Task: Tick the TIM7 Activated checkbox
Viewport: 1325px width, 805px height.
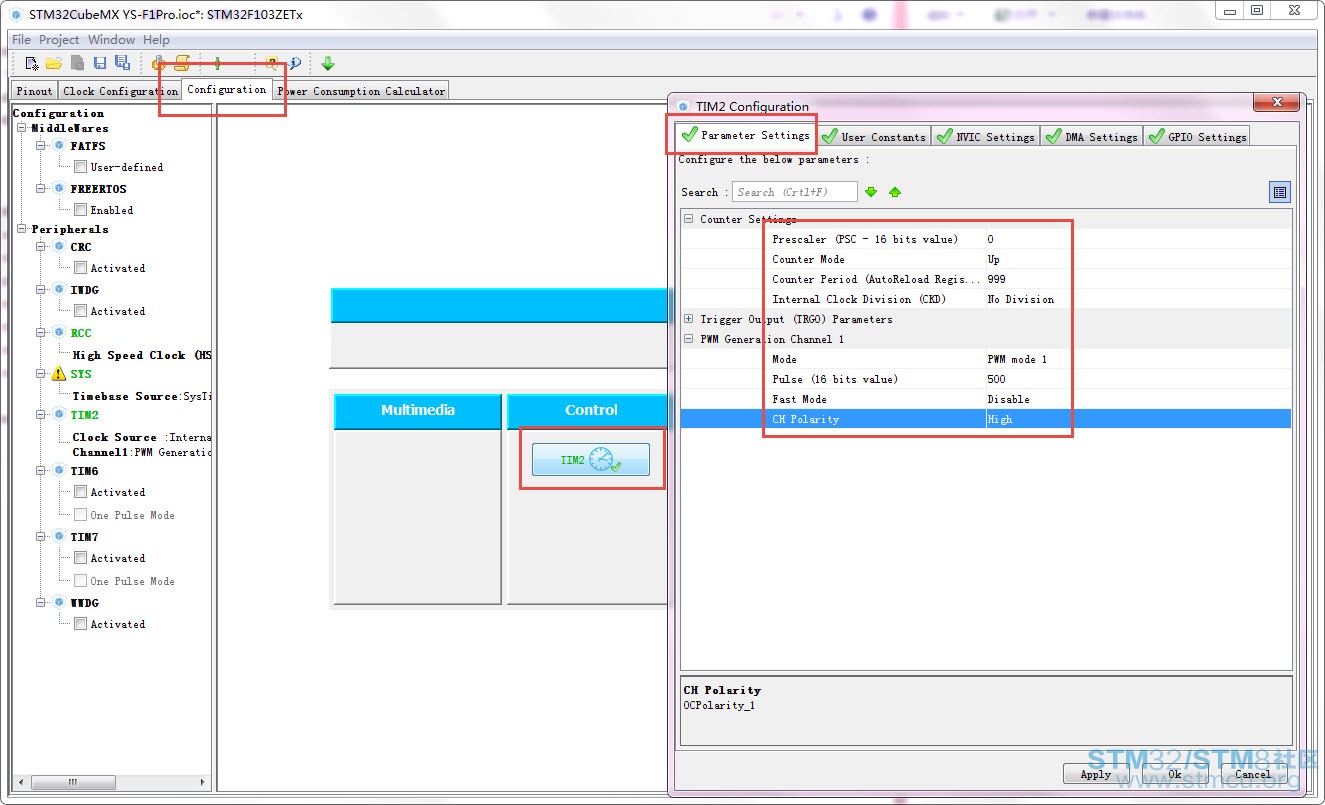Action: click(x=80, y=558)
